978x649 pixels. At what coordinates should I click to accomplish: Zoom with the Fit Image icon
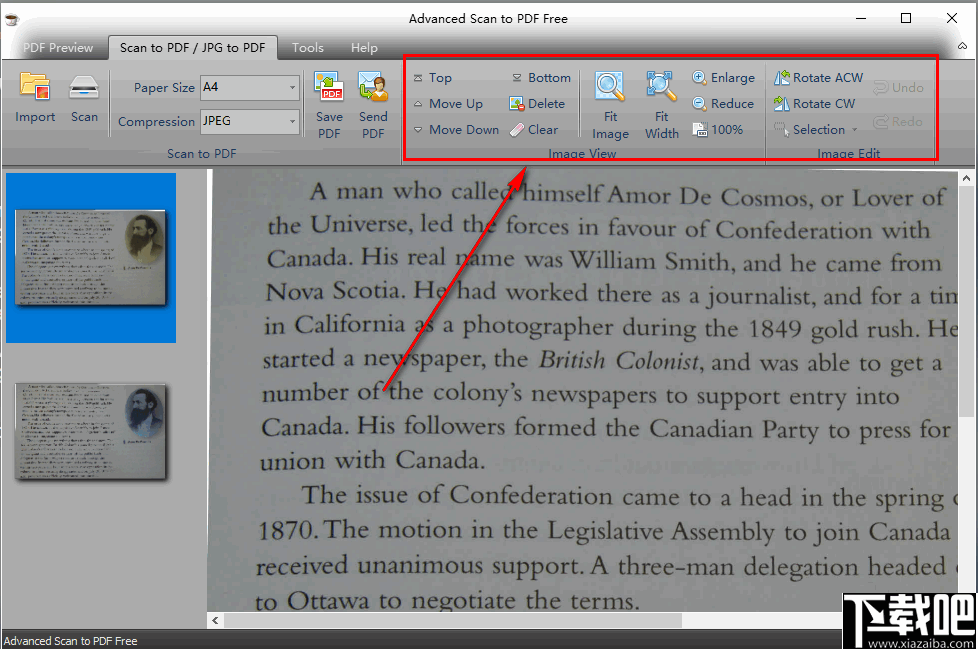pos(610,105)
